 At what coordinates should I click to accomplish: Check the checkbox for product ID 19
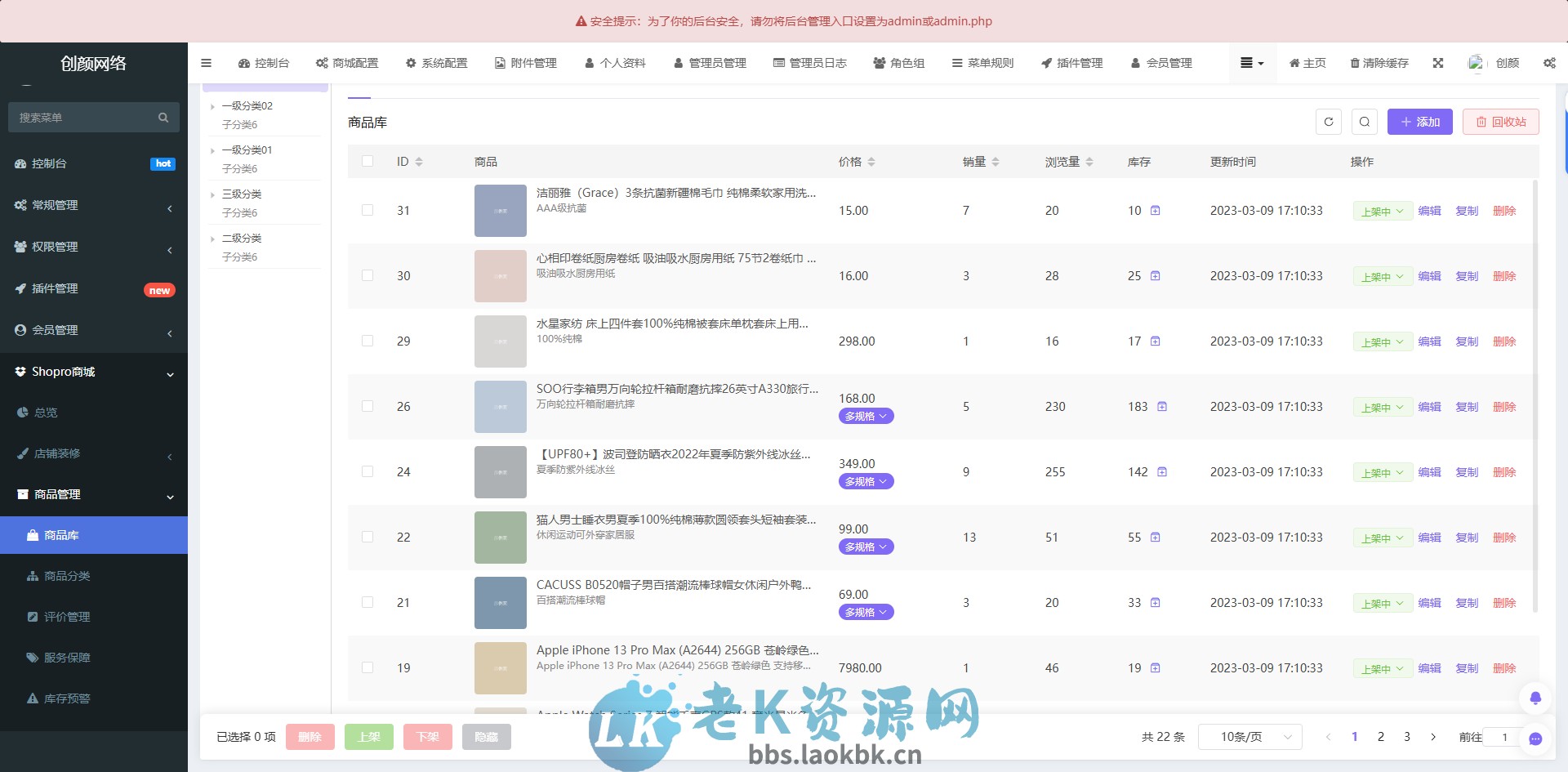point(367,667)
